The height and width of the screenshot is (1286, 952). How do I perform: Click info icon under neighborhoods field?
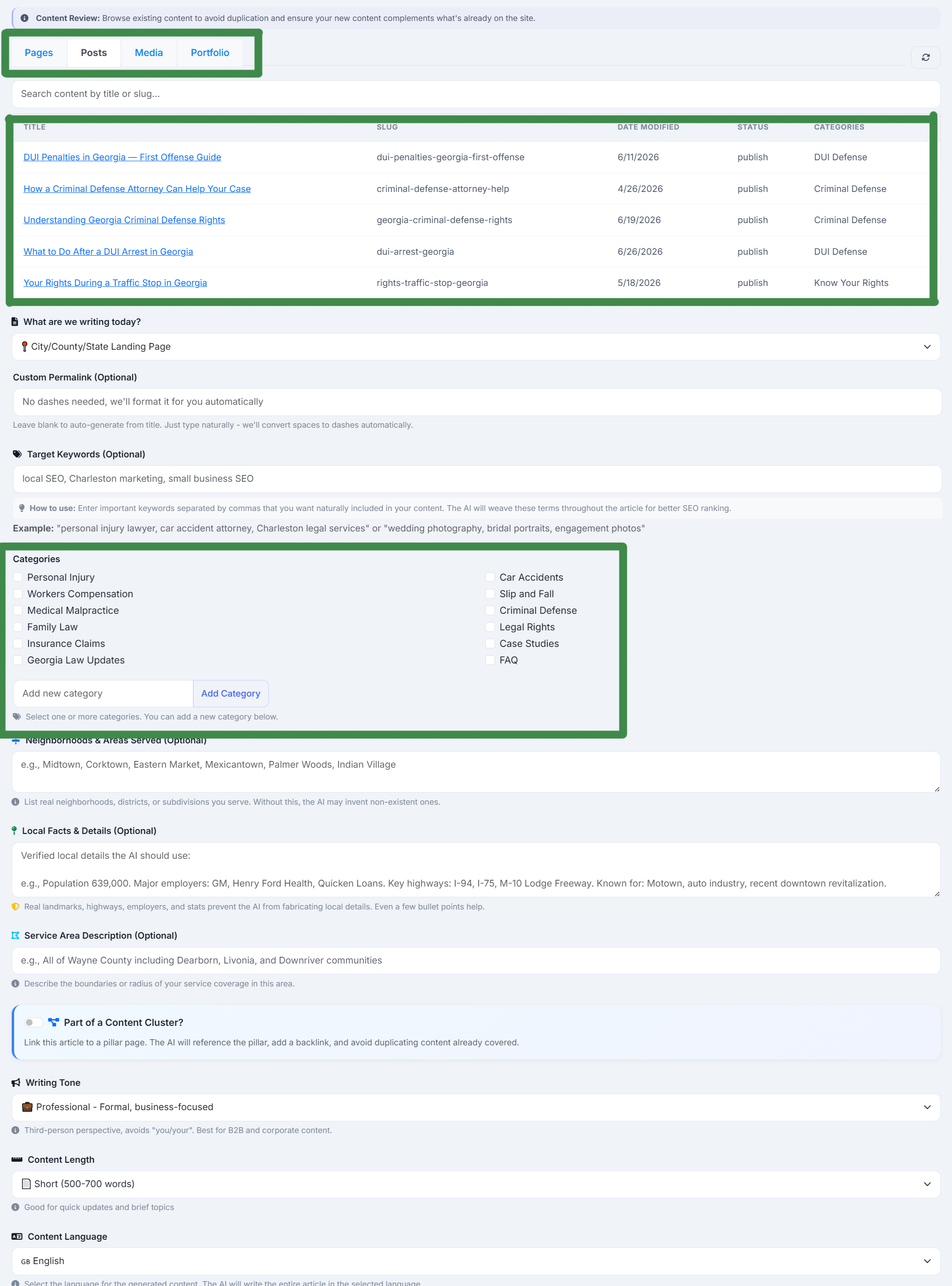[16, 802]
